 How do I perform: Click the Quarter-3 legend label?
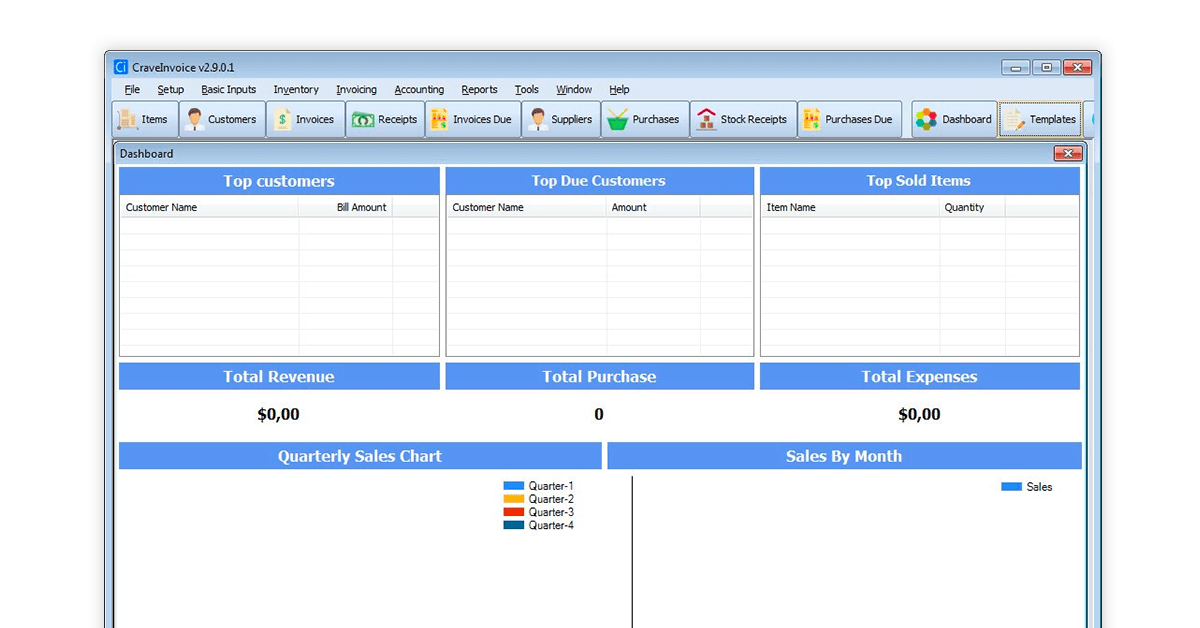click(x=551, y=512)
